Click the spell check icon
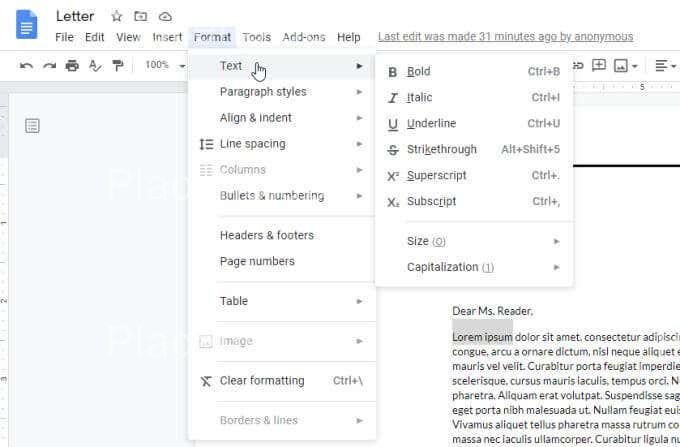 [95, 65]
